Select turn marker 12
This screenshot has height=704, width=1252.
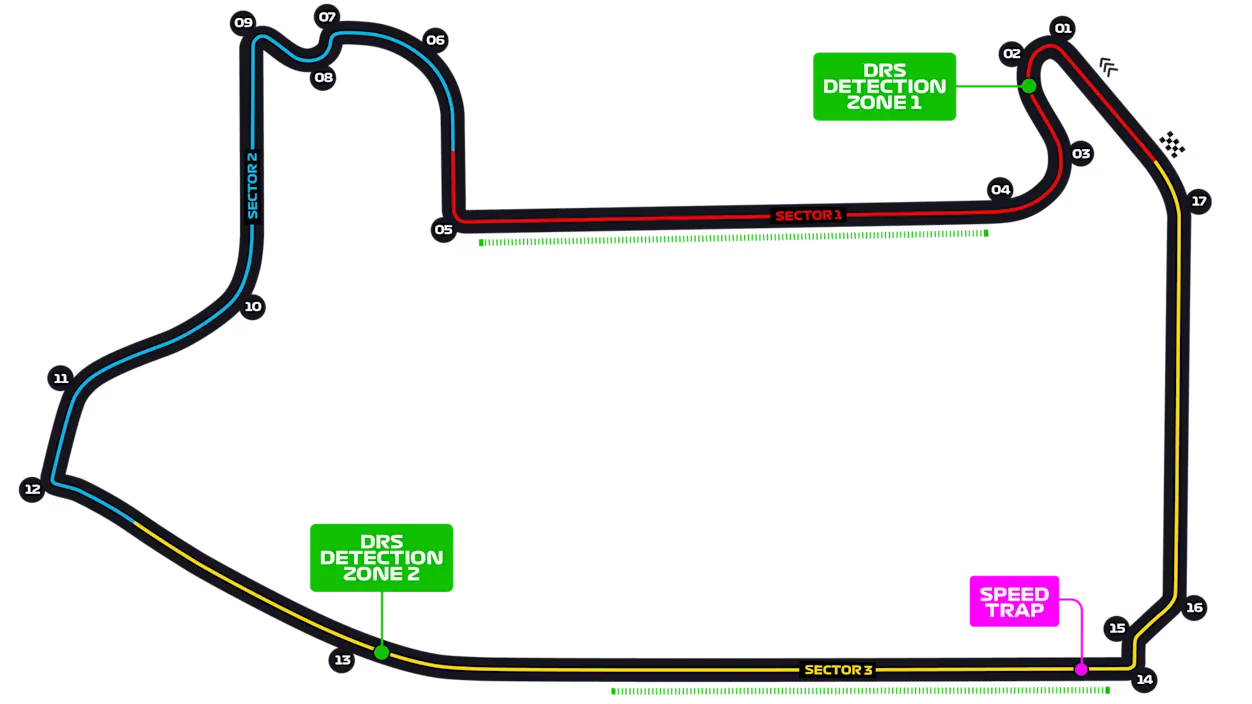click(33, 489)
